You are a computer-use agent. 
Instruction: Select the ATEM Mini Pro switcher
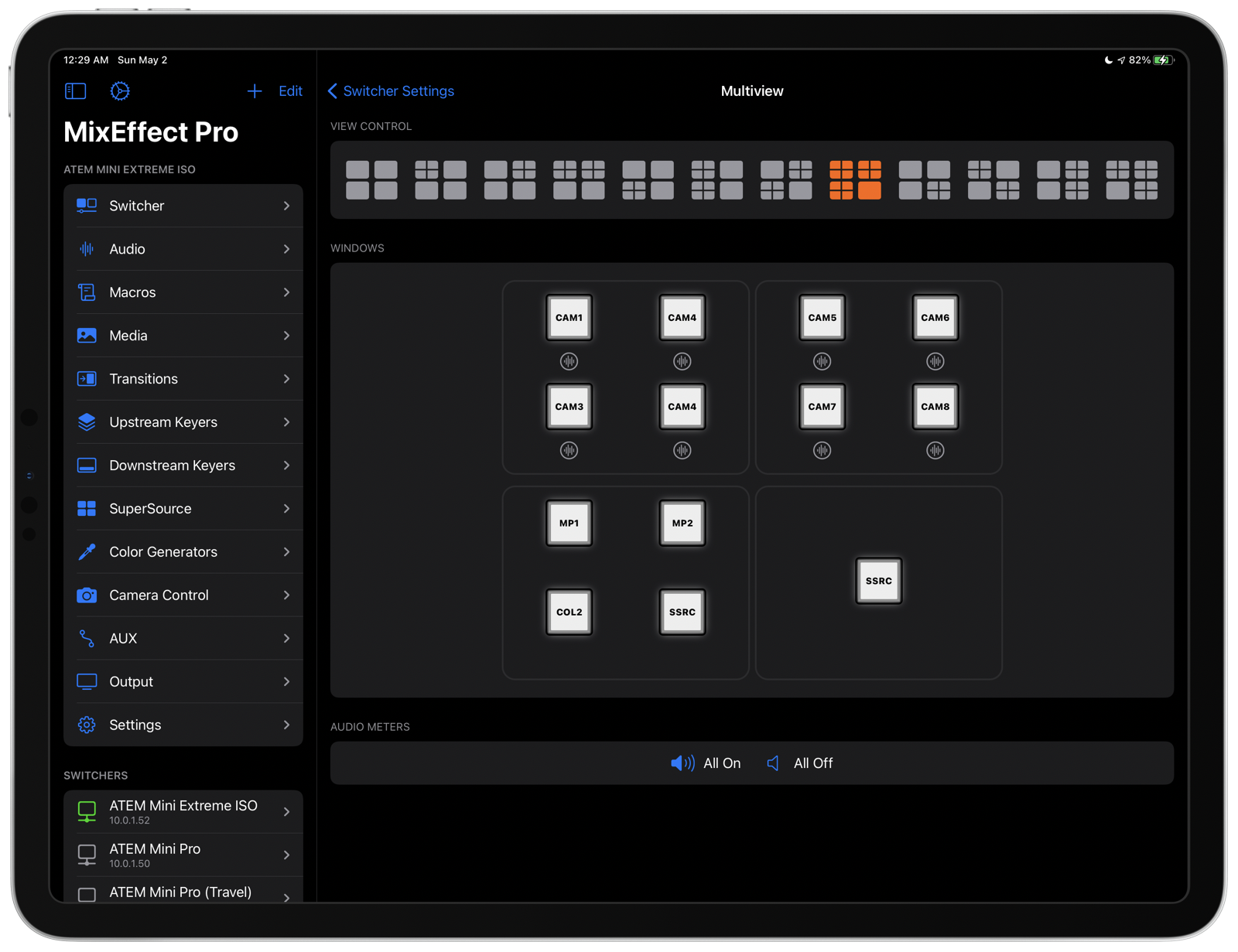click(183, 855)
